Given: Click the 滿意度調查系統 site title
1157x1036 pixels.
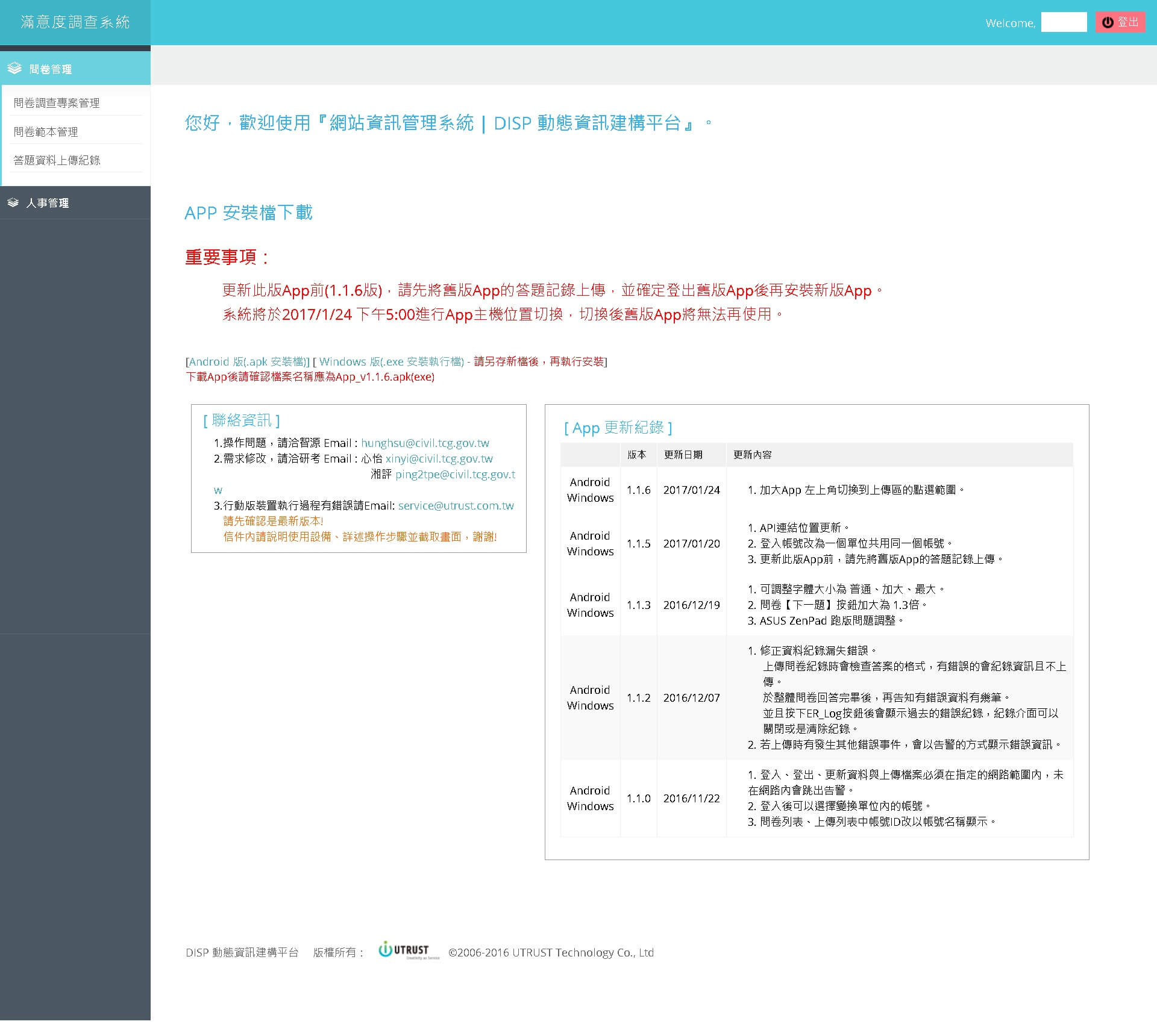Looking at the screenshot, I should coord(75,22).
